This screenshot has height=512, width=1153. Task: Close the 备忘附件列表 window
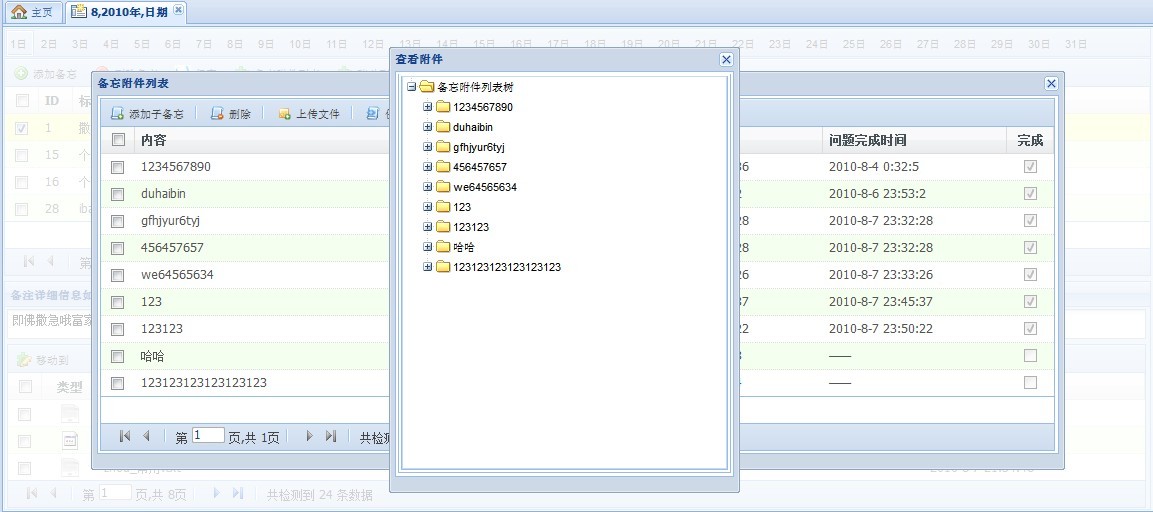[x=1051, y=84]
